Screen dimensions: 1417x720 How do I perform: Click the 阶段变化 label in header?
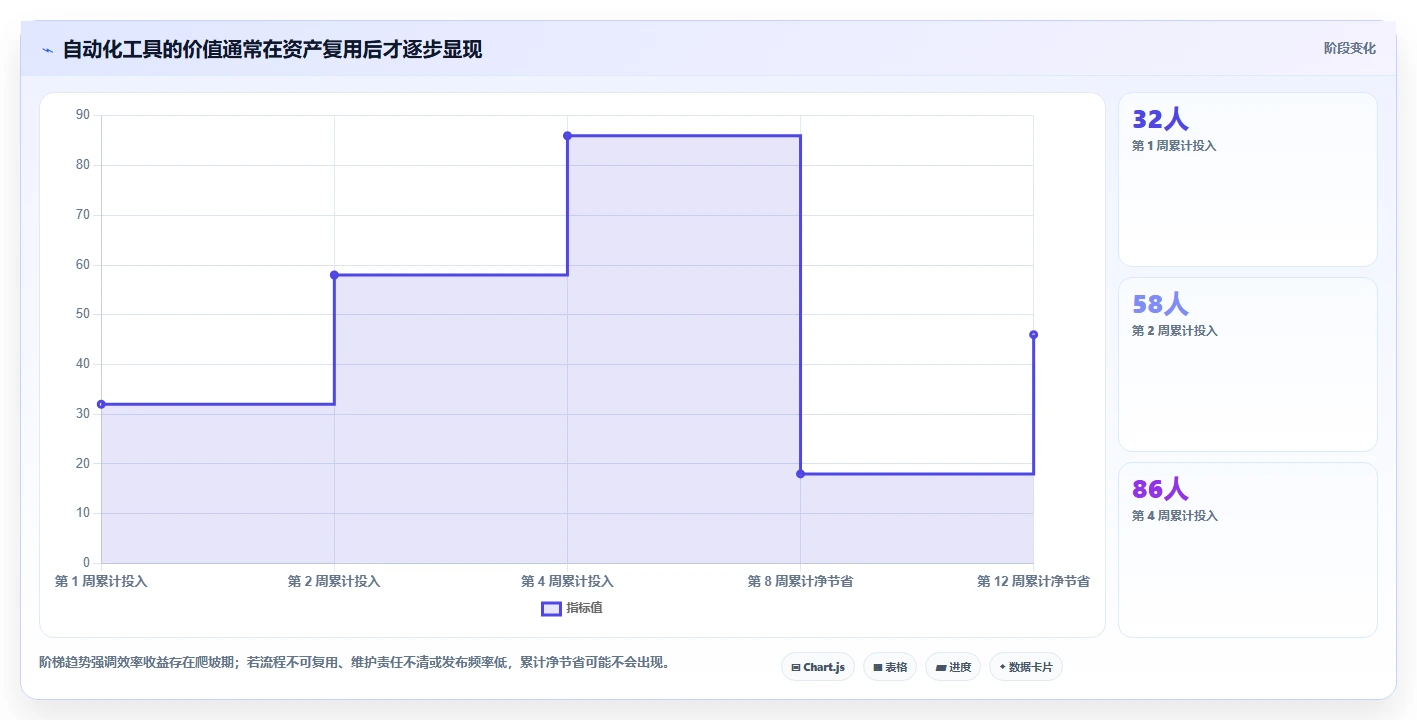[x=1349, y=48]
